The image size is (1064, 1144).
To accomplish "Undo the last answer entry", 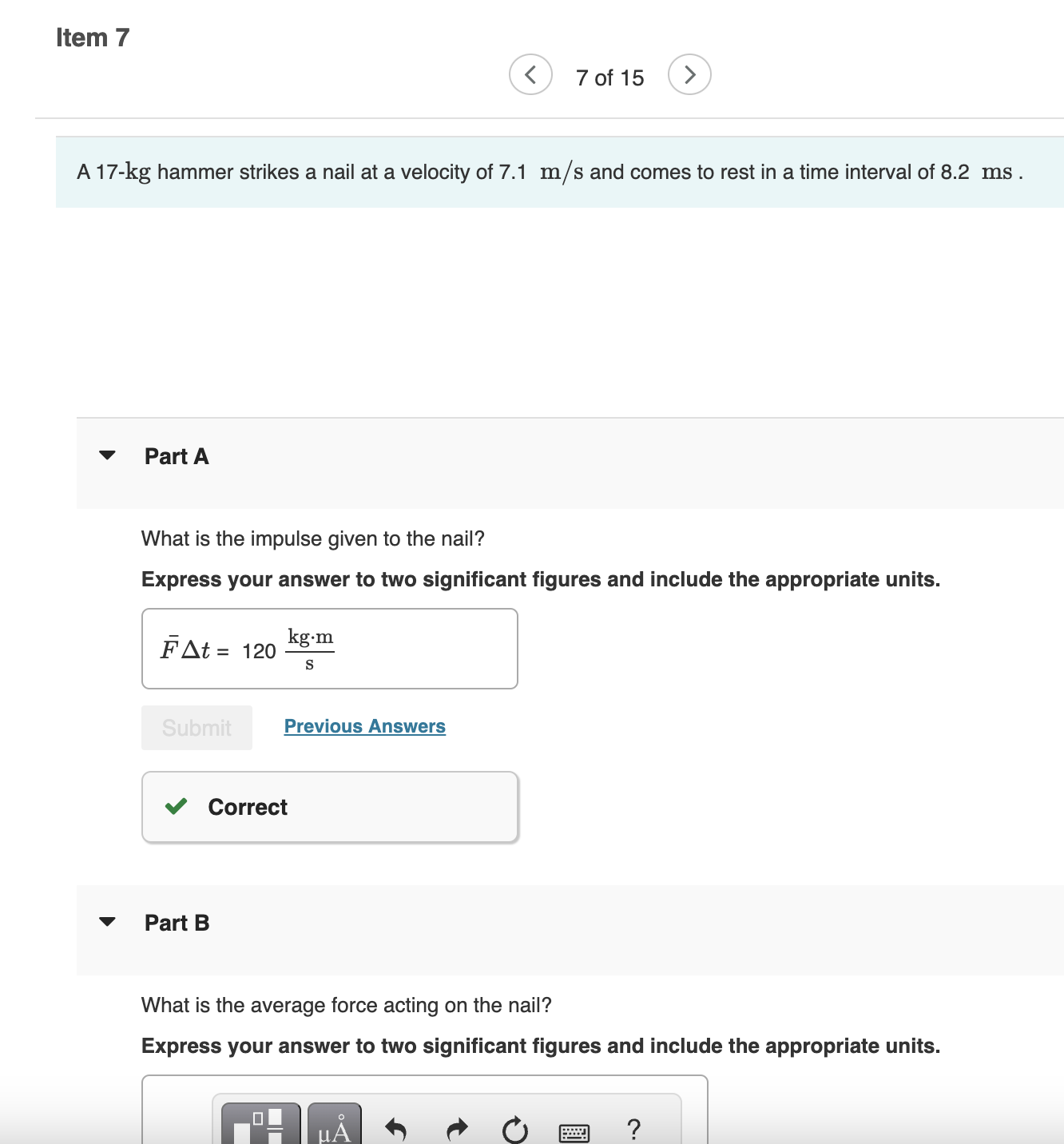I will pyautogui.click(x=397, y=1128).
